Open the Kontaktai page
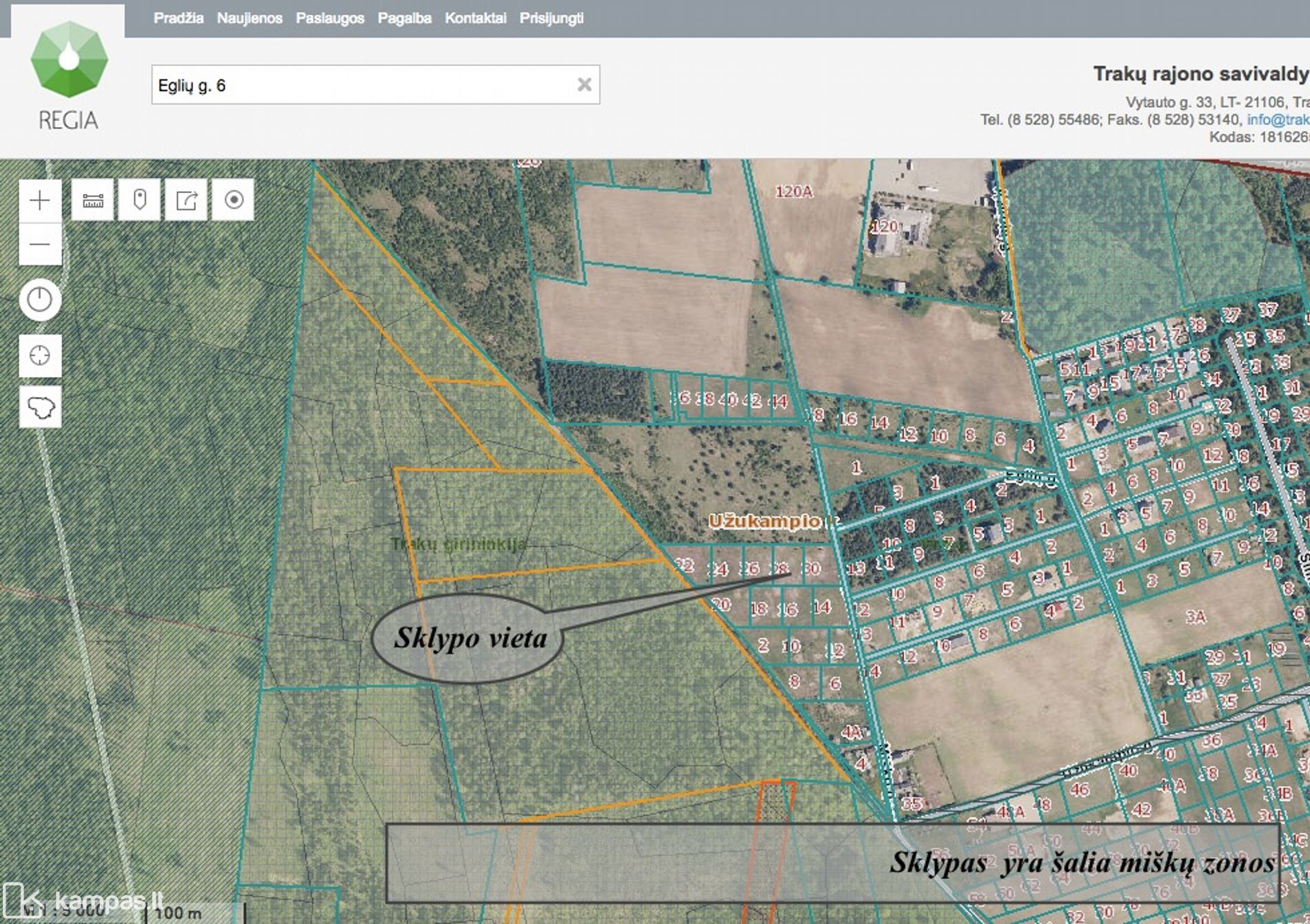 (475, 19)
